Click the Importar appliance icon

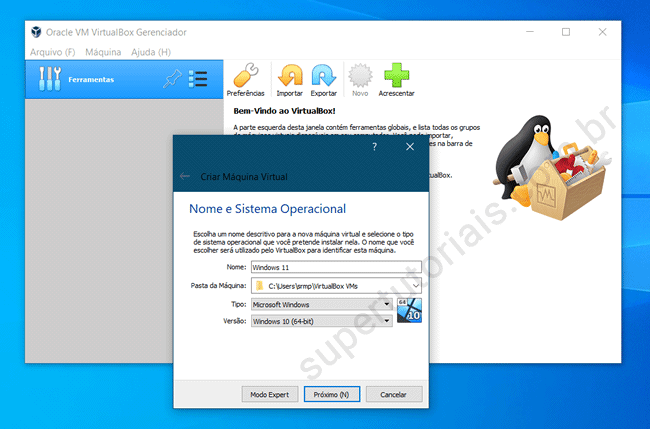pos(289,76)
